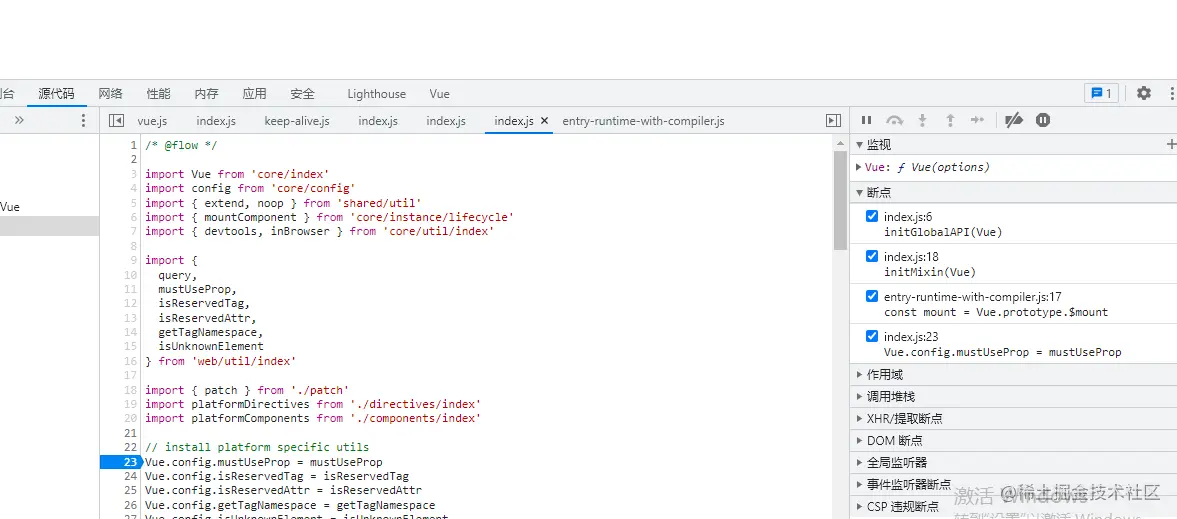
Task: Open DevTools settings gear
Action: (1143, 93)
